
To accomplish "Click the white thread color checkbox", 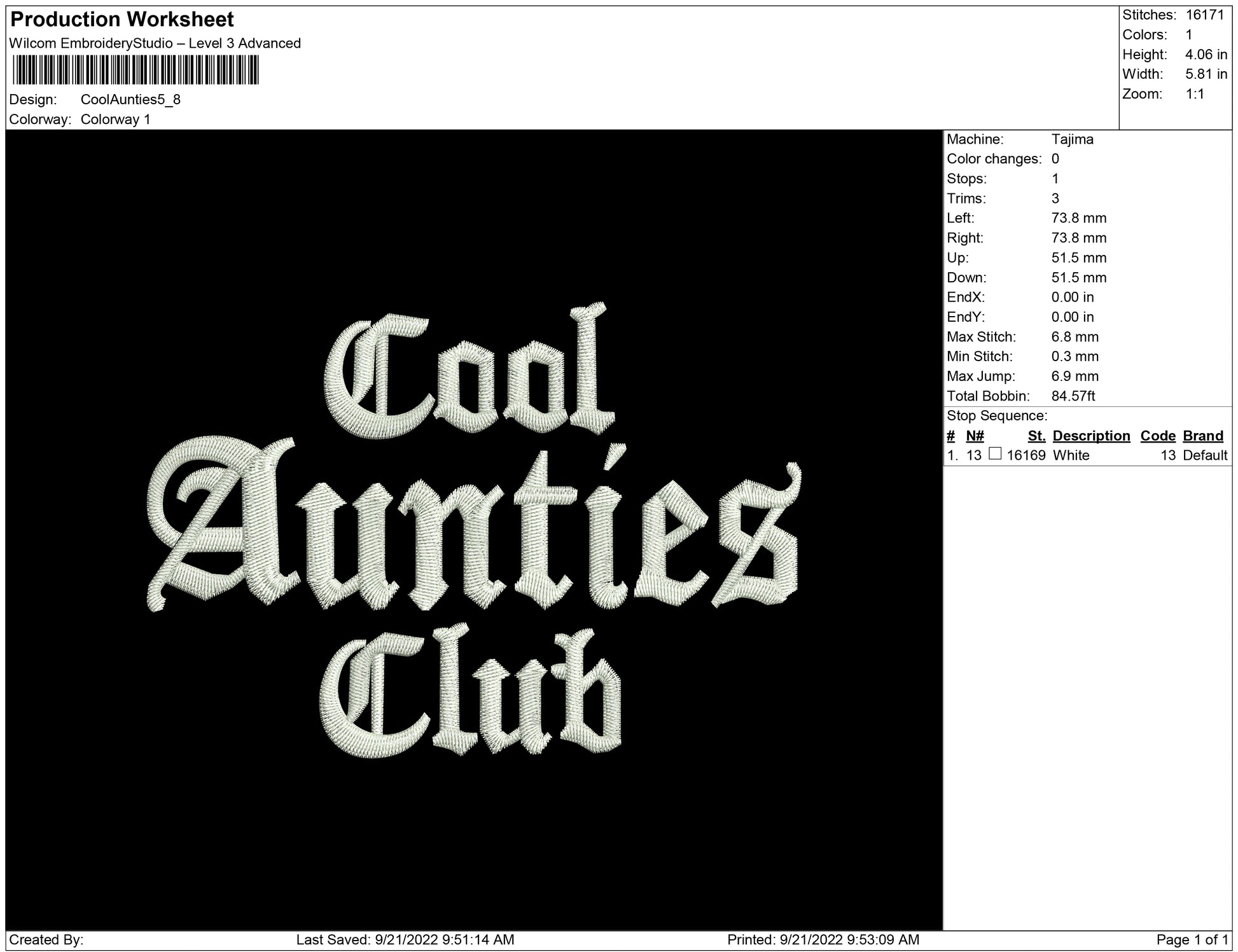I will [996, 454].
